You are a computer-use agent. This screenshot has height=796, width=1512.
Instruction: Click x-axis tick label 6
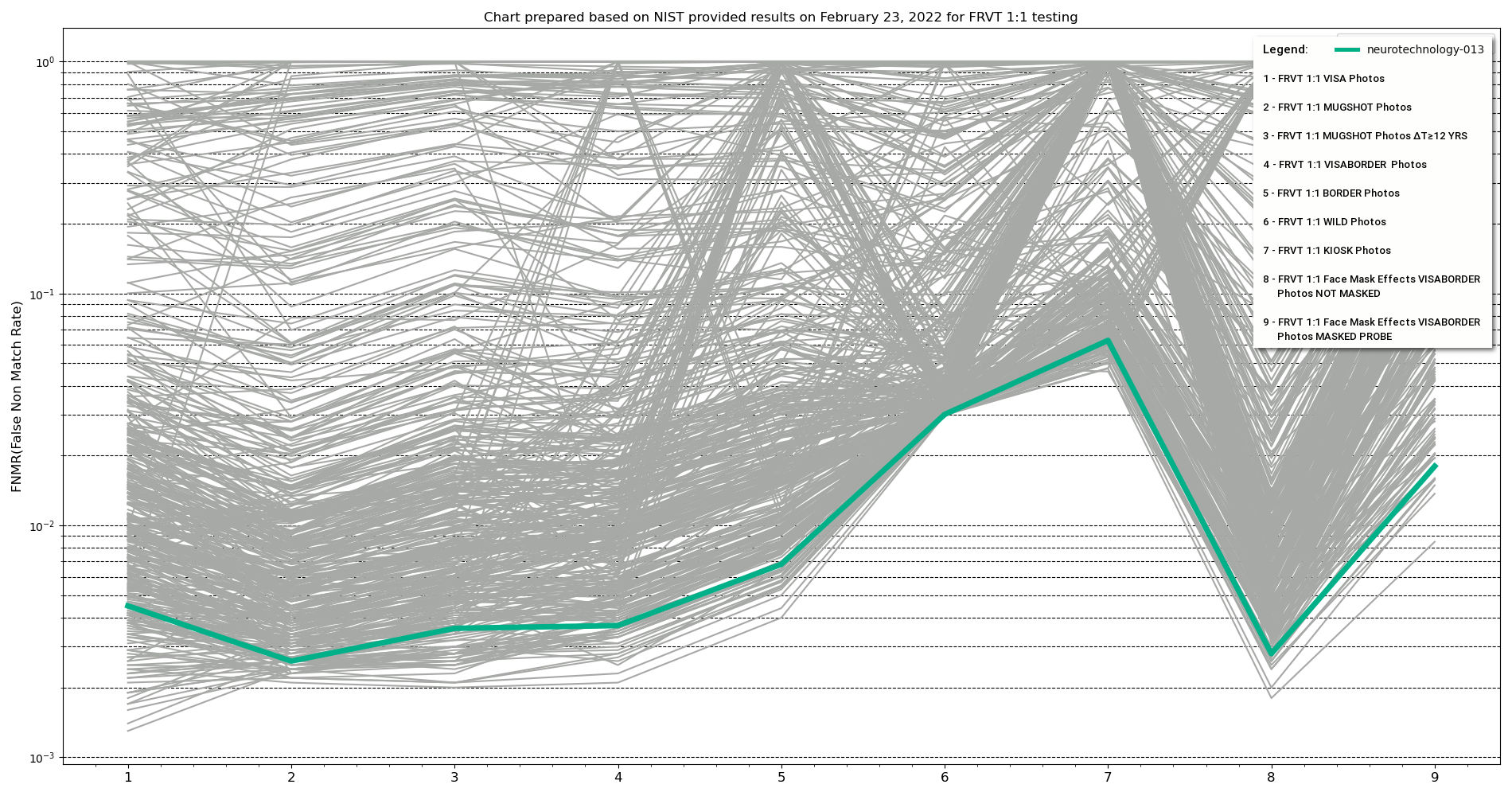pyautogui.click(x=945, y=778)
